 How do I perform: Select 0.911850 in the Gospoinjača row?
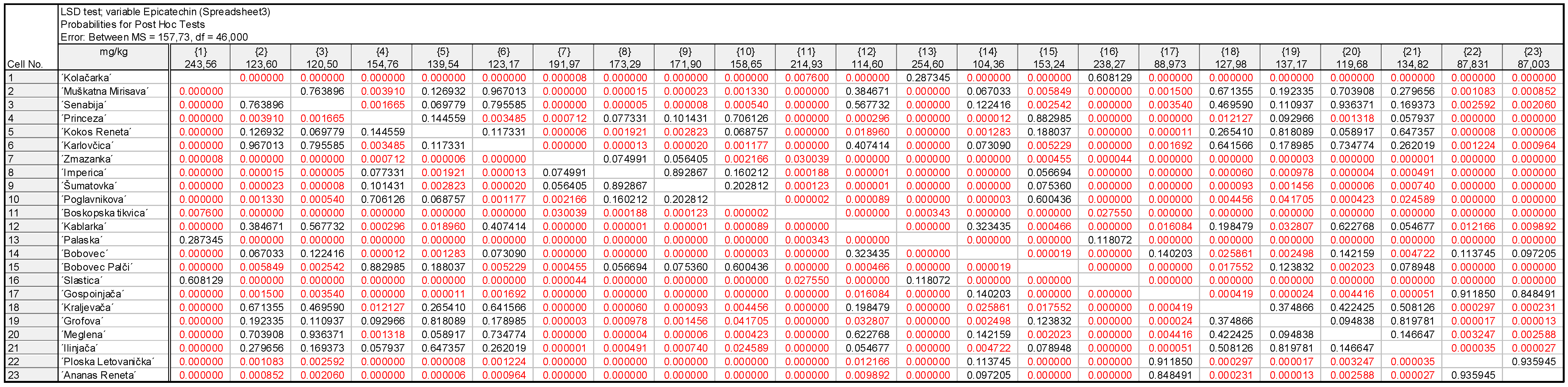point(1473,294)
